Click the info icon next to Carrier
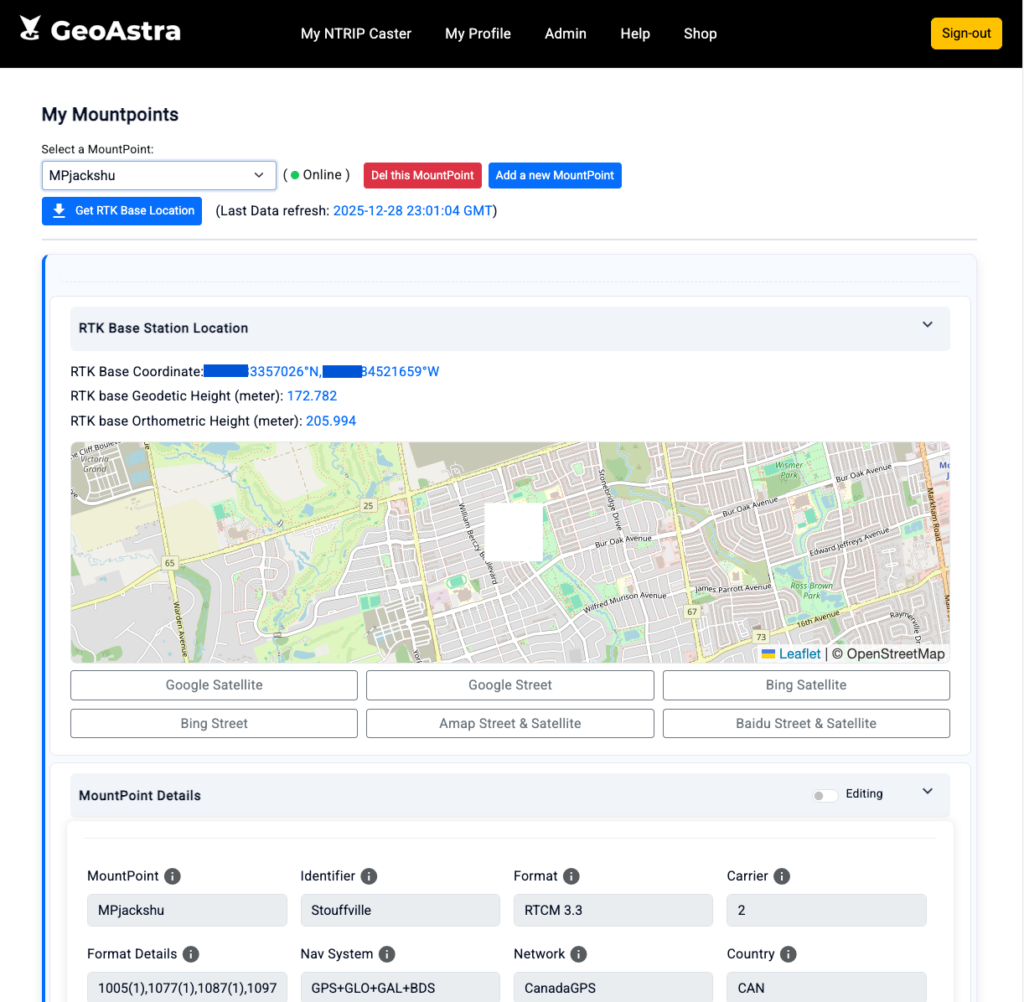The height and width of the screenshot is (1002, 1024). point(782,876)
